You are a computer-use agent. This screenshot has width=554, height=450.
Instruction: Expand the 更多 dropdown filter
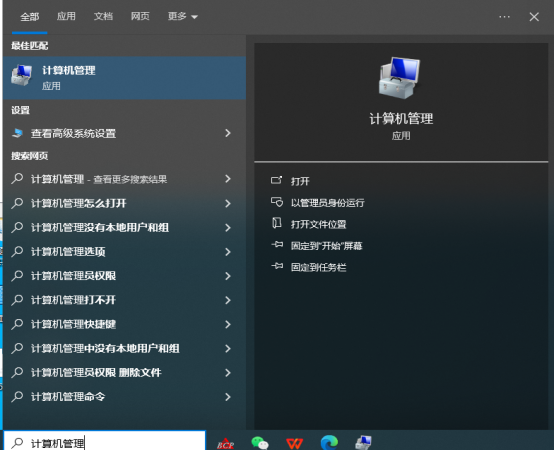coord(183,16)
